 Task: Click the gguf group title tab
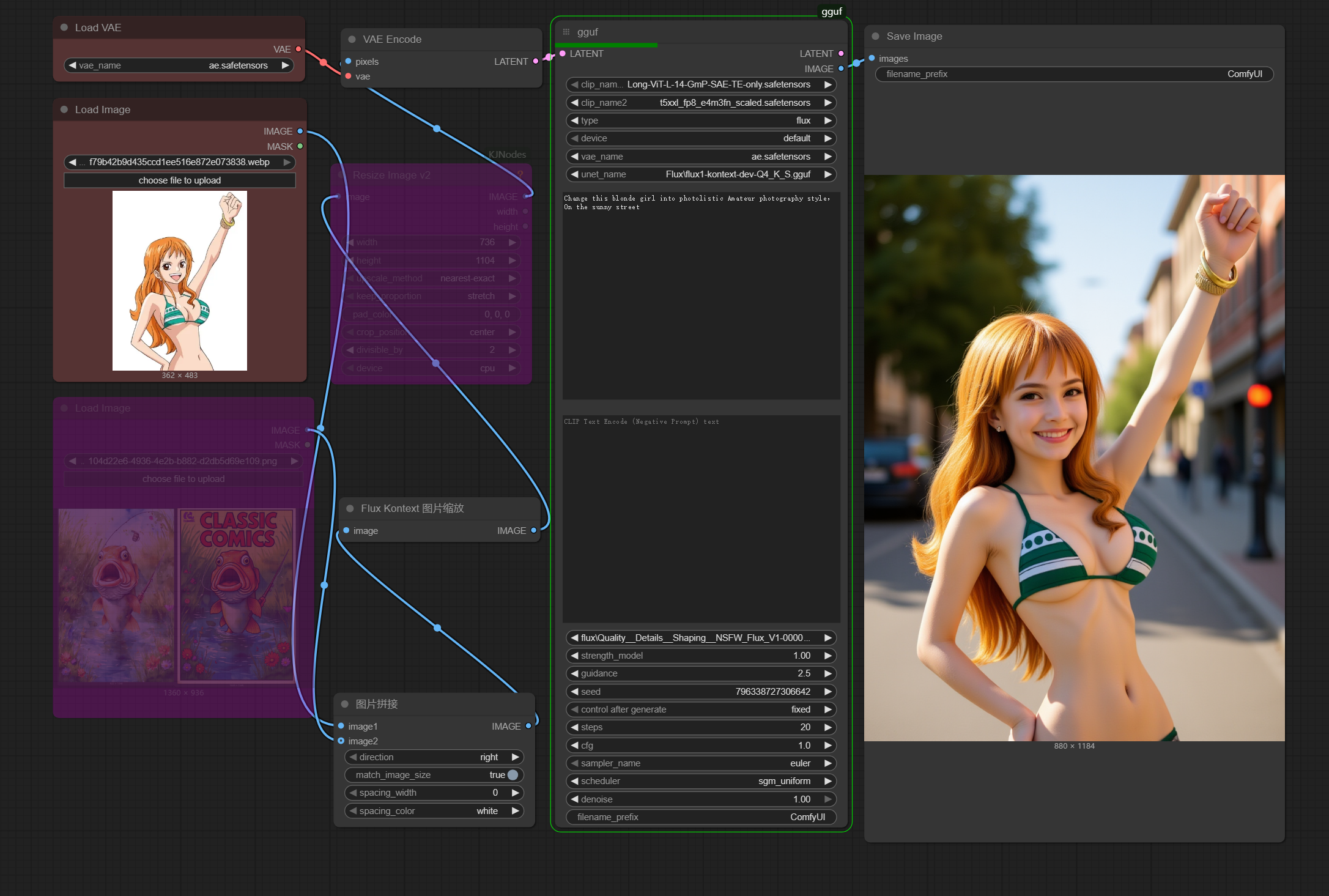pos(831,12)
